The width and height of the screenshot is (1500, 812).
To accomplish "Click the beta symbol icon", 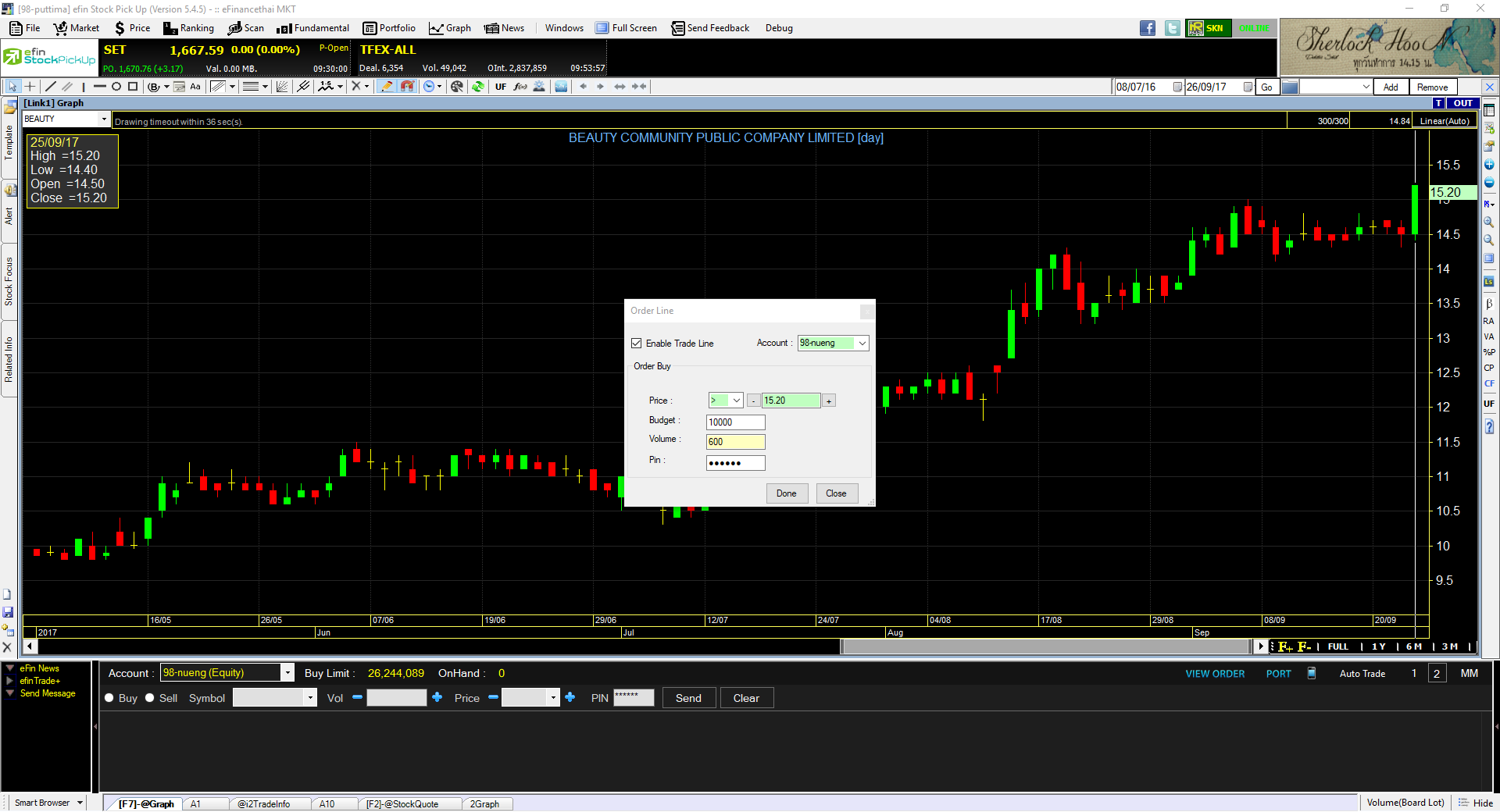I will [x=1489, y=304].
